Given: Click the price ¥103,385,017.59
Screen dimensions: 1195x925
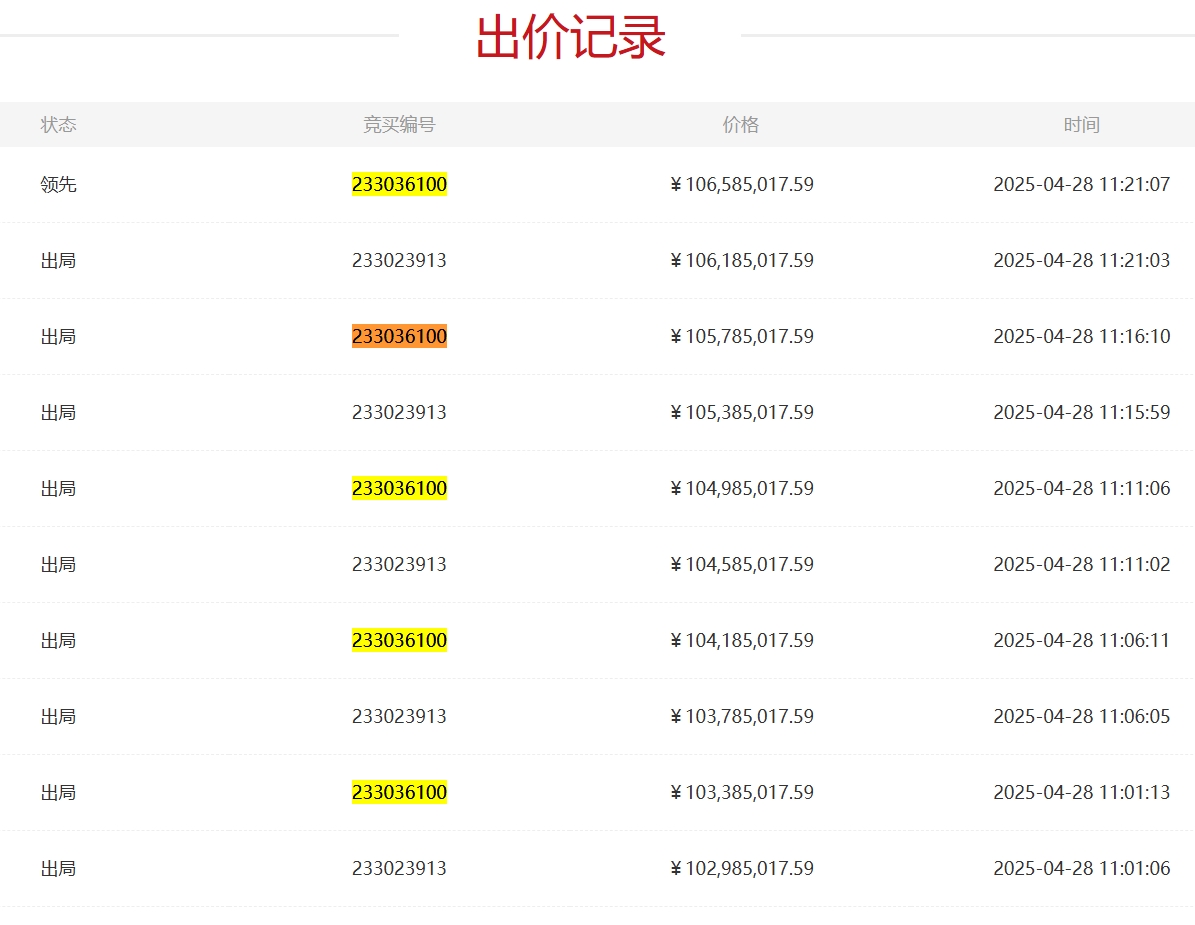Looking at the screenshot, I should (742, 792).
